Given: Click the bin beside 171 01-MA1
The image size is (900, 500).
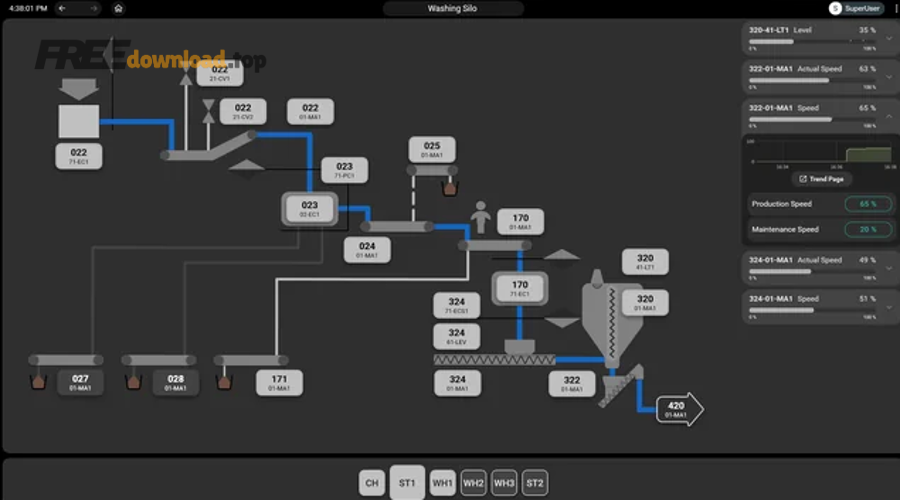Looking at the screenshot, I should 224,381.
